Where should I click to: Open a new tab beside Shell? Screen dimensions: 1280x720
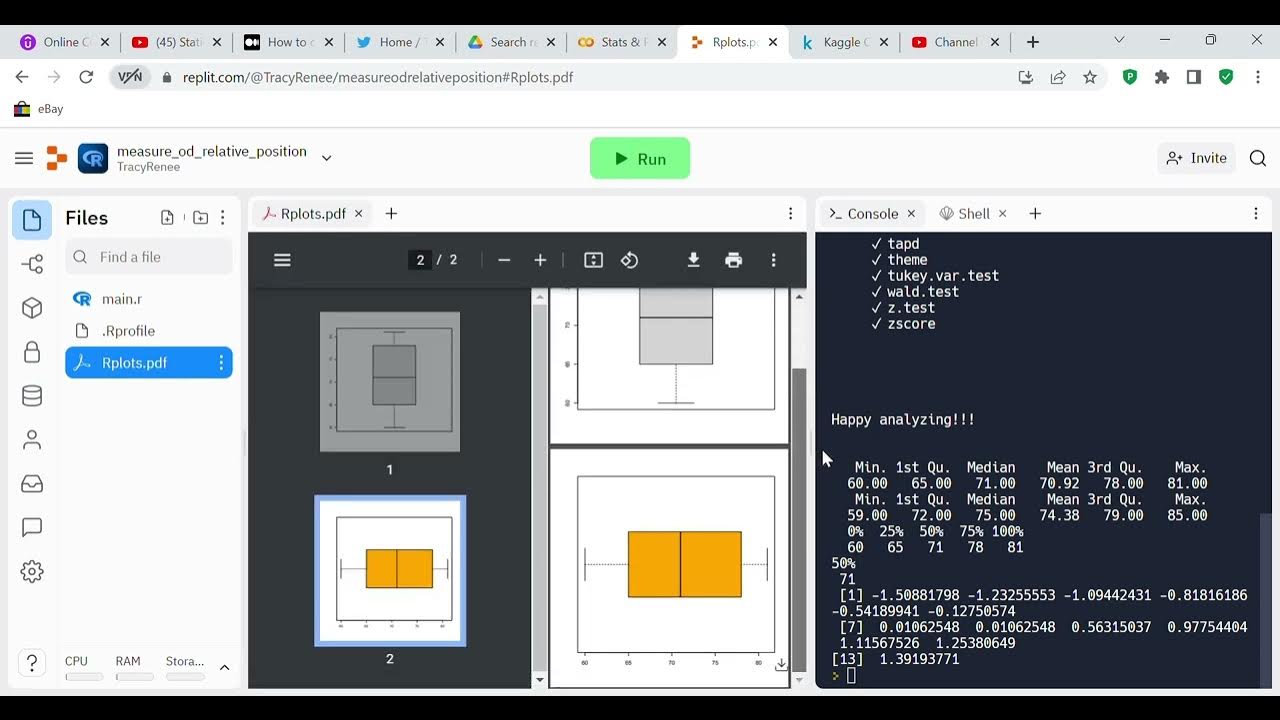(1035, 214)
